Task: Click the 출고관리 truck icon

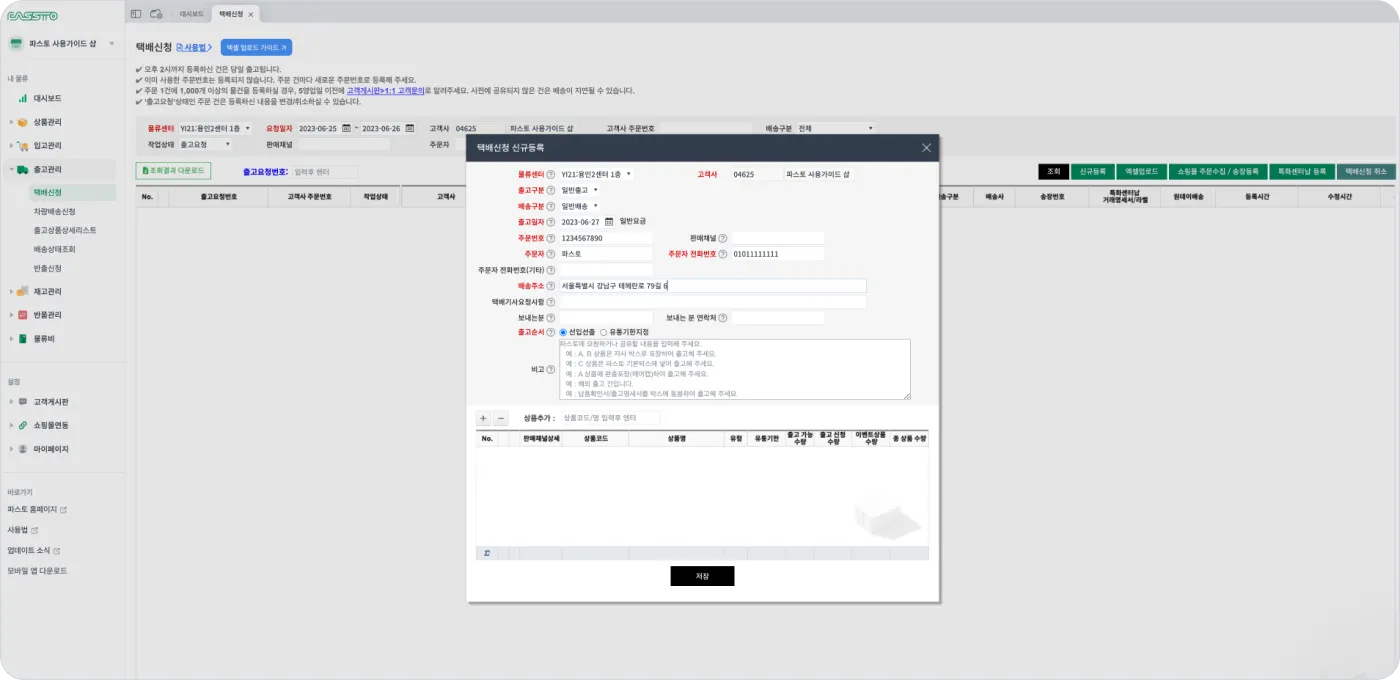Action: (x=22, y=170)
